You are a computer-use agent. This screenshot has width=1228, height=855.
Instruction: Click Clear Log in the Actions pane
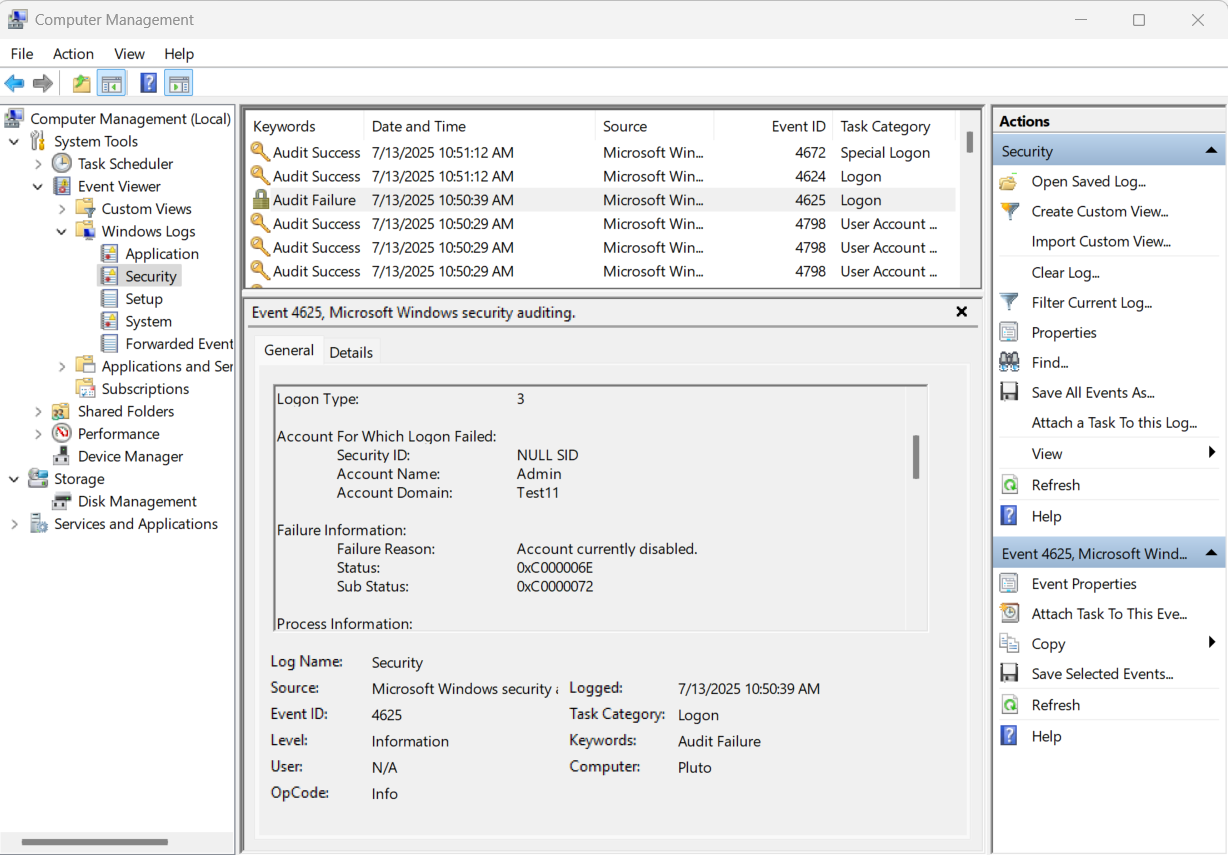(x=1066, y=272)
